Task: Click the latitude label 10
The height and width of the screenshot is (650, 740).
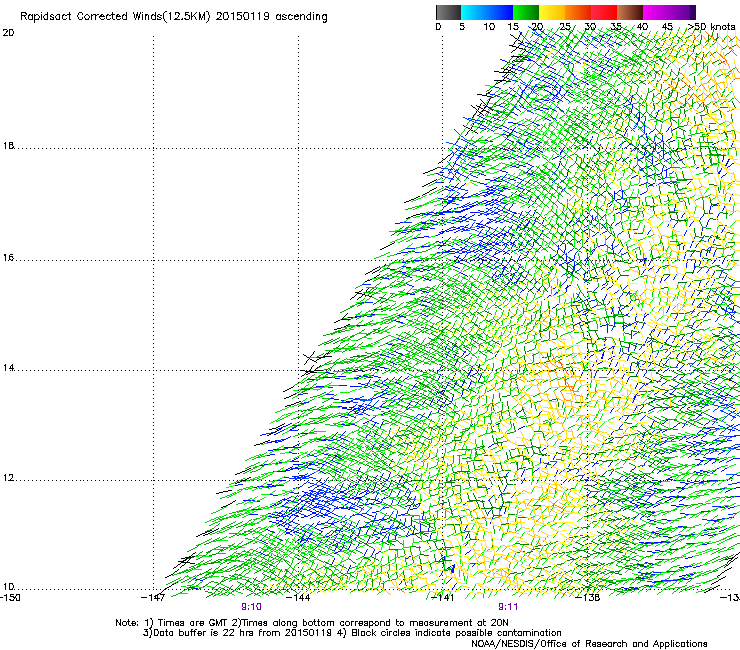Action: click(x=8, y=587)
